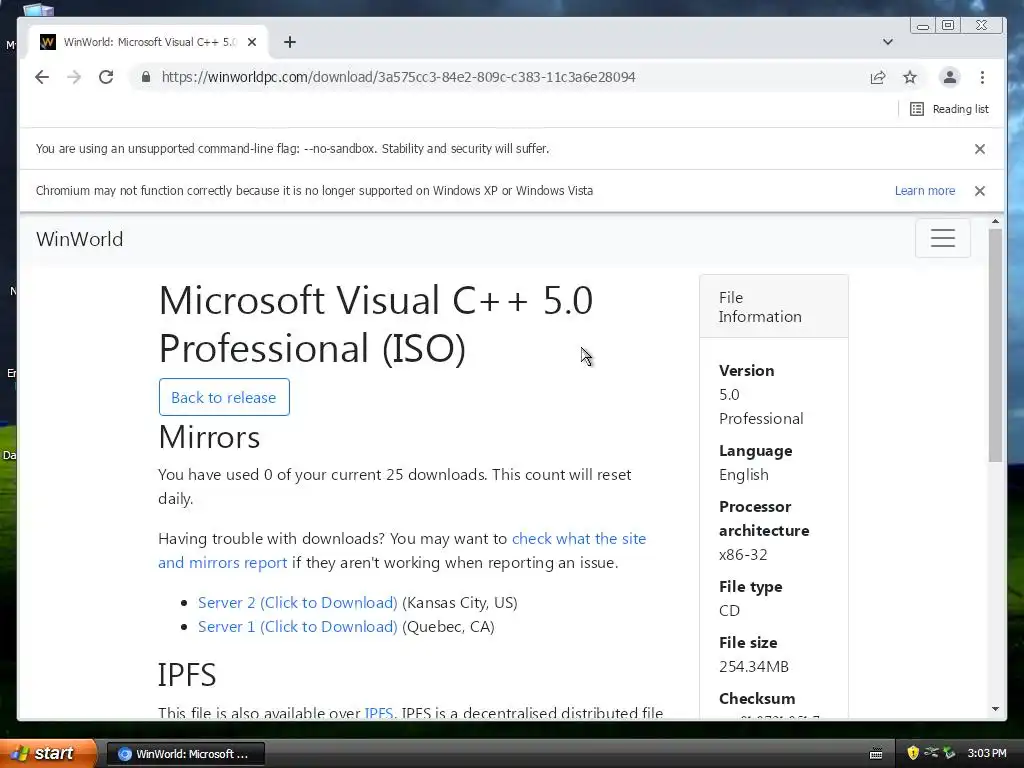This screenshot has width=1024, height=768.
Task: Click the scrollbar down arrow
Action: click(995, 709)
